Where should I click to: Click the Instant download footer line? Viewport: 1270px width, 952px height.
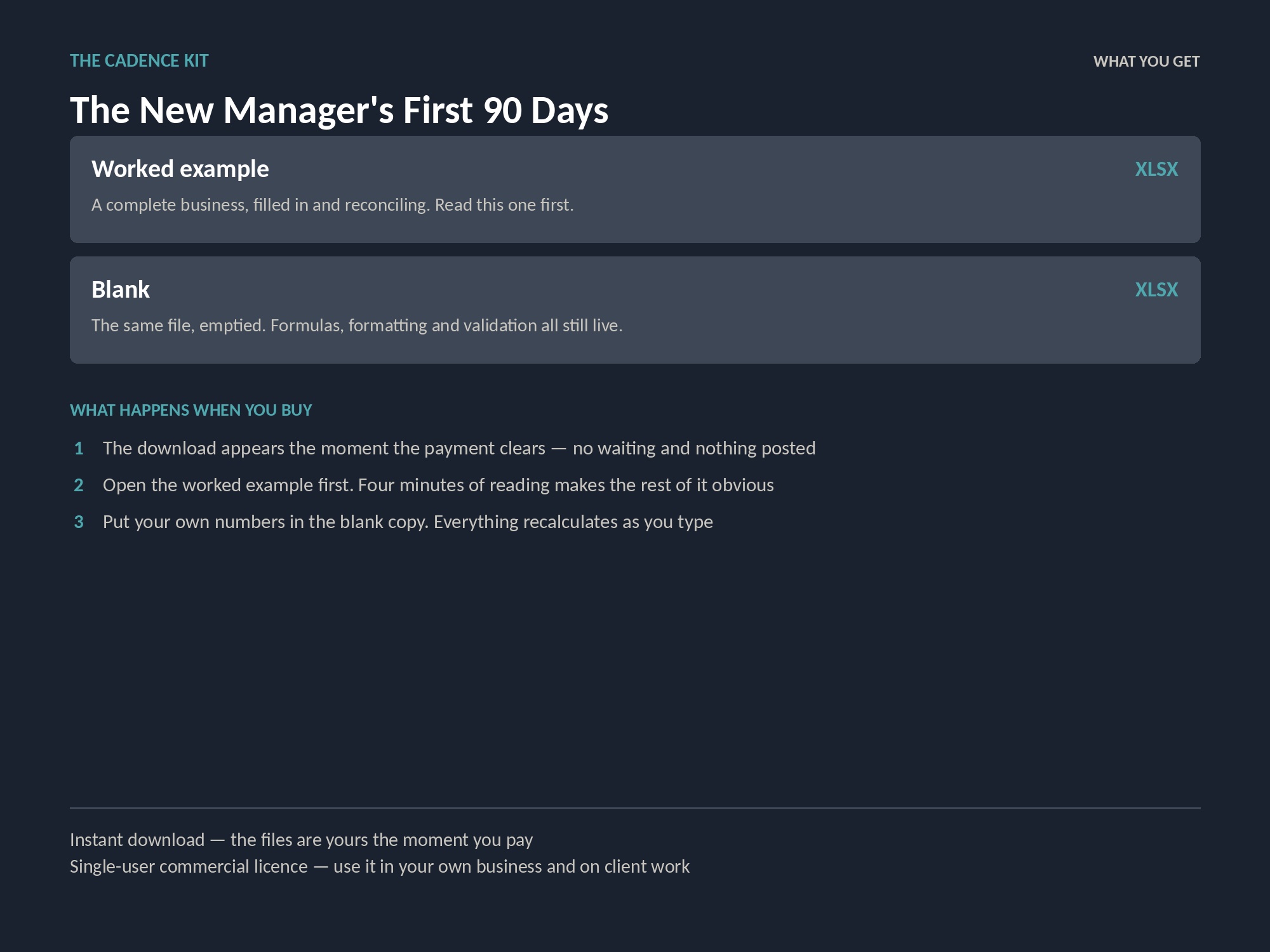[301, 840]
